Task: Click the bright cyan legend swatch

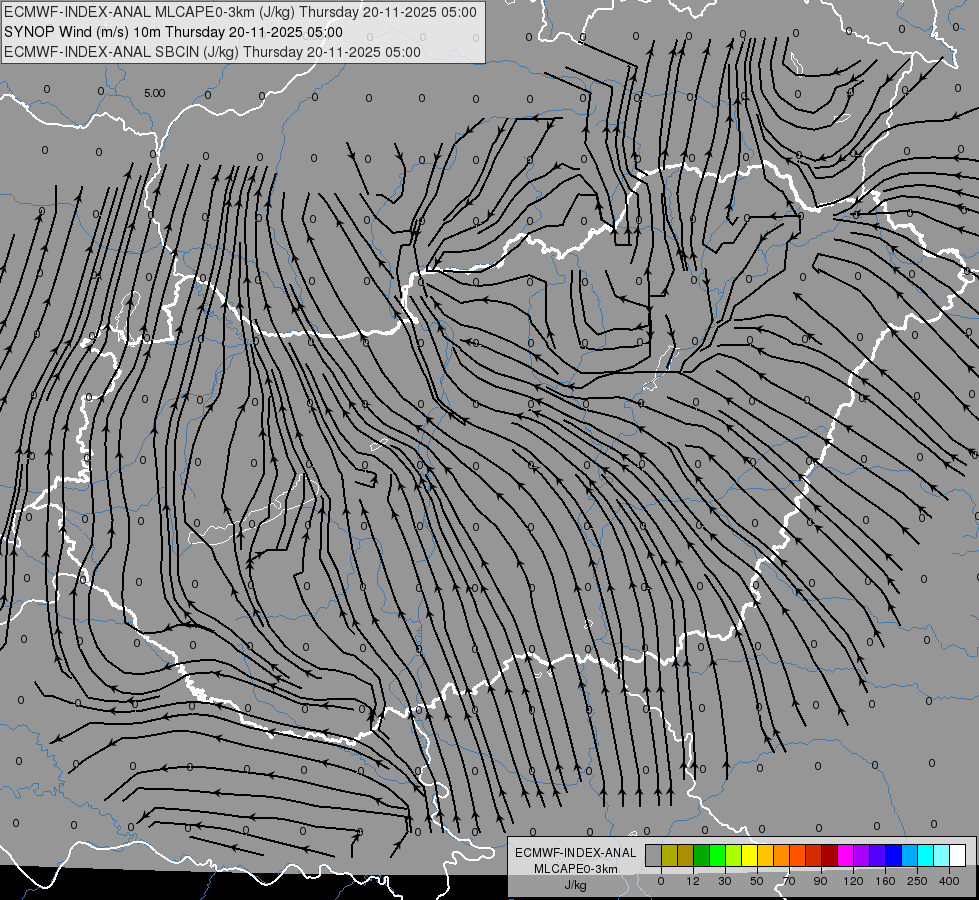Action: [926, 855]
